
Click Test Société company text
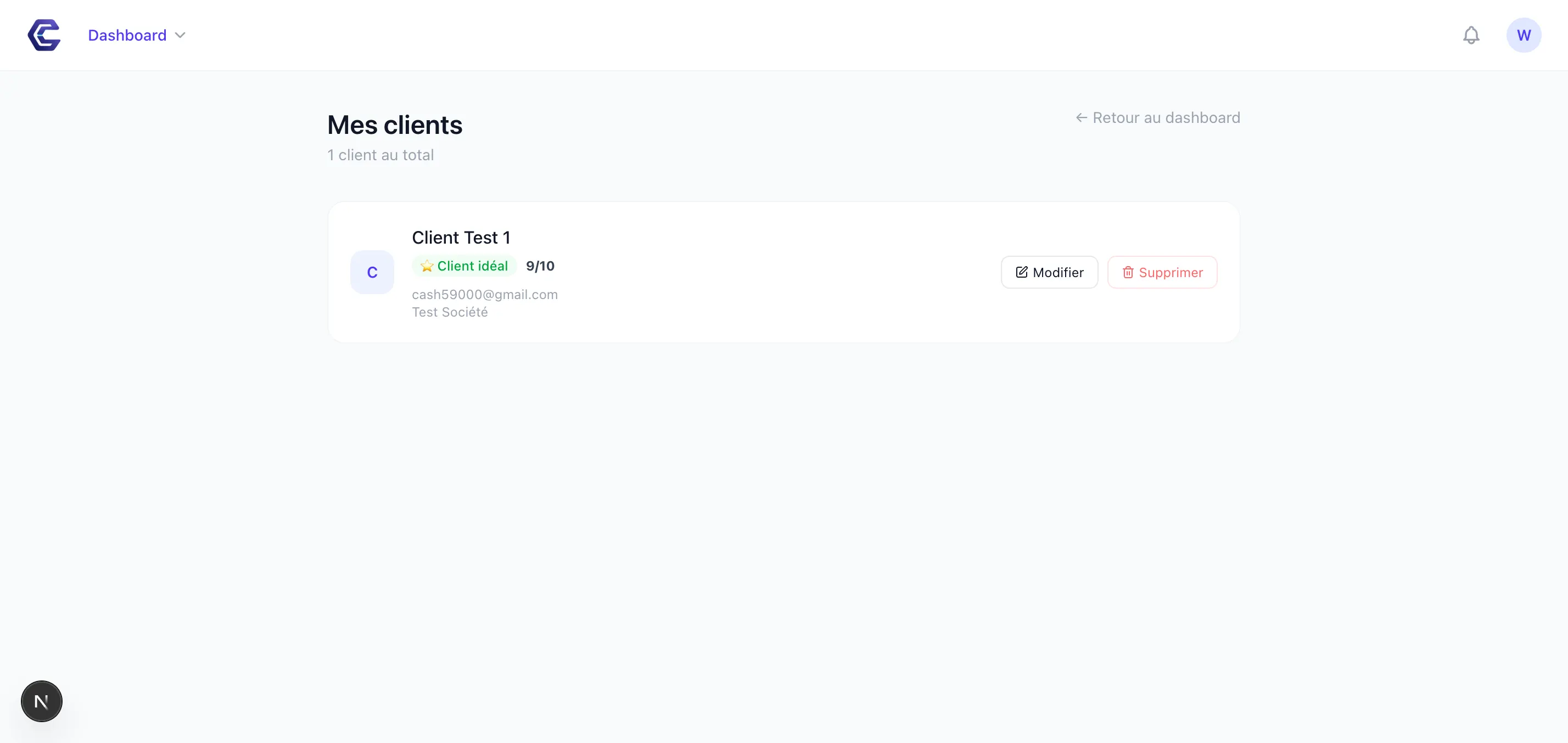tap(450, 312)
